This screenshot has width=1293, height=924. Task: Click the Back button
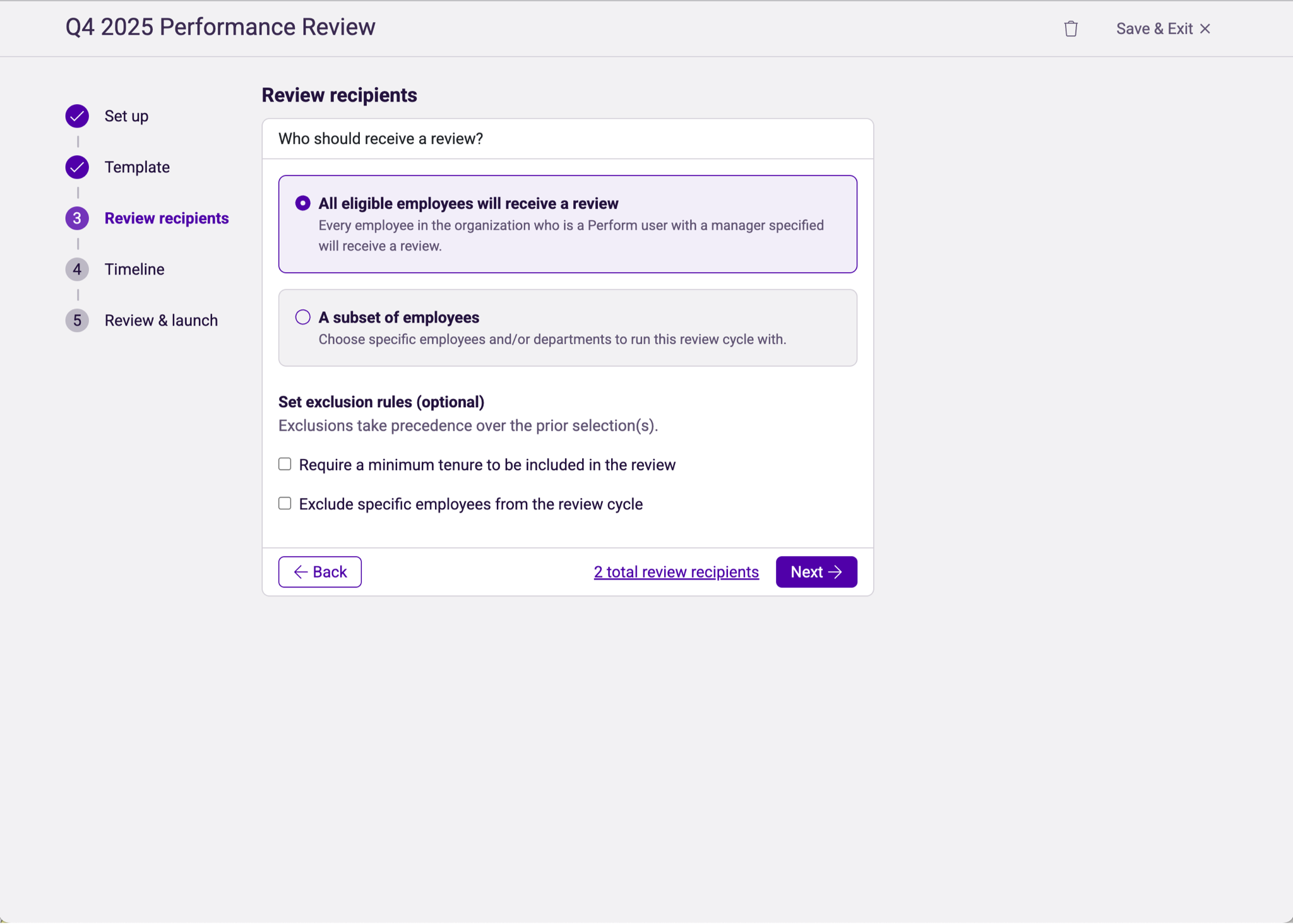320,572
